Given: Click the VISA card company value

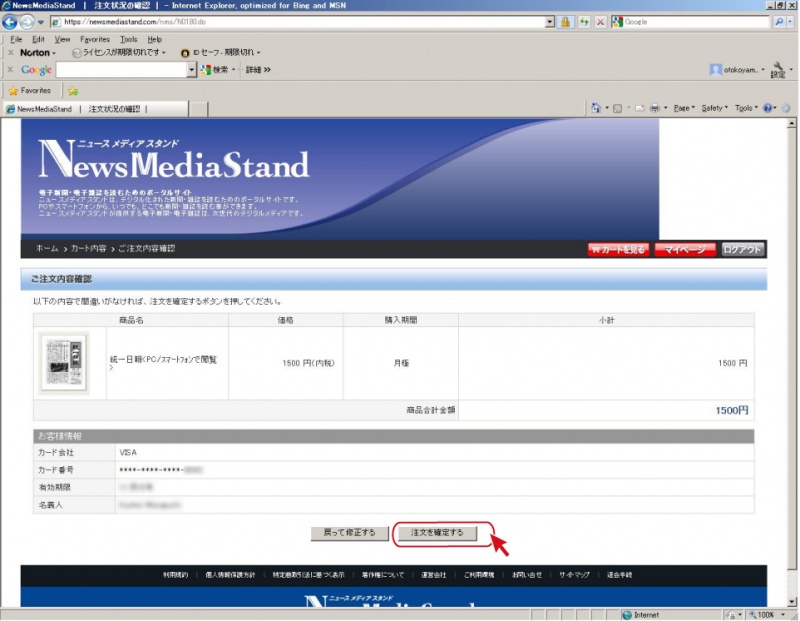Looking at the screenshot, I should (128, 453).
